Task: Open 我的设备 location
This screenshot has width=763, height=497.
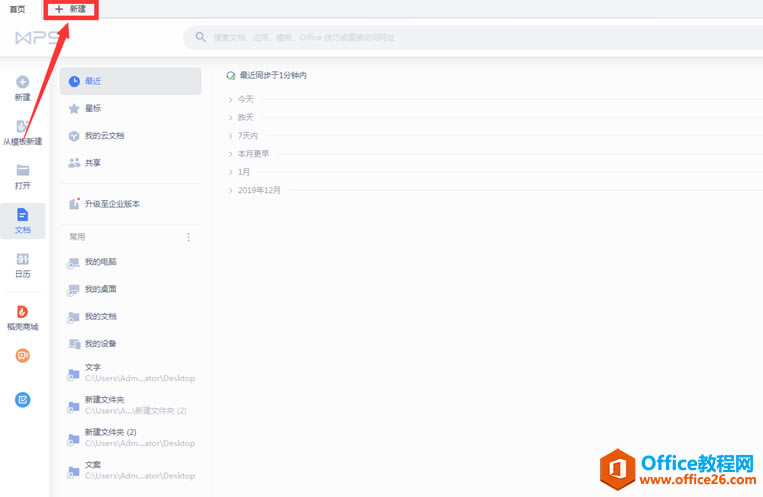Action: point(130,344)
